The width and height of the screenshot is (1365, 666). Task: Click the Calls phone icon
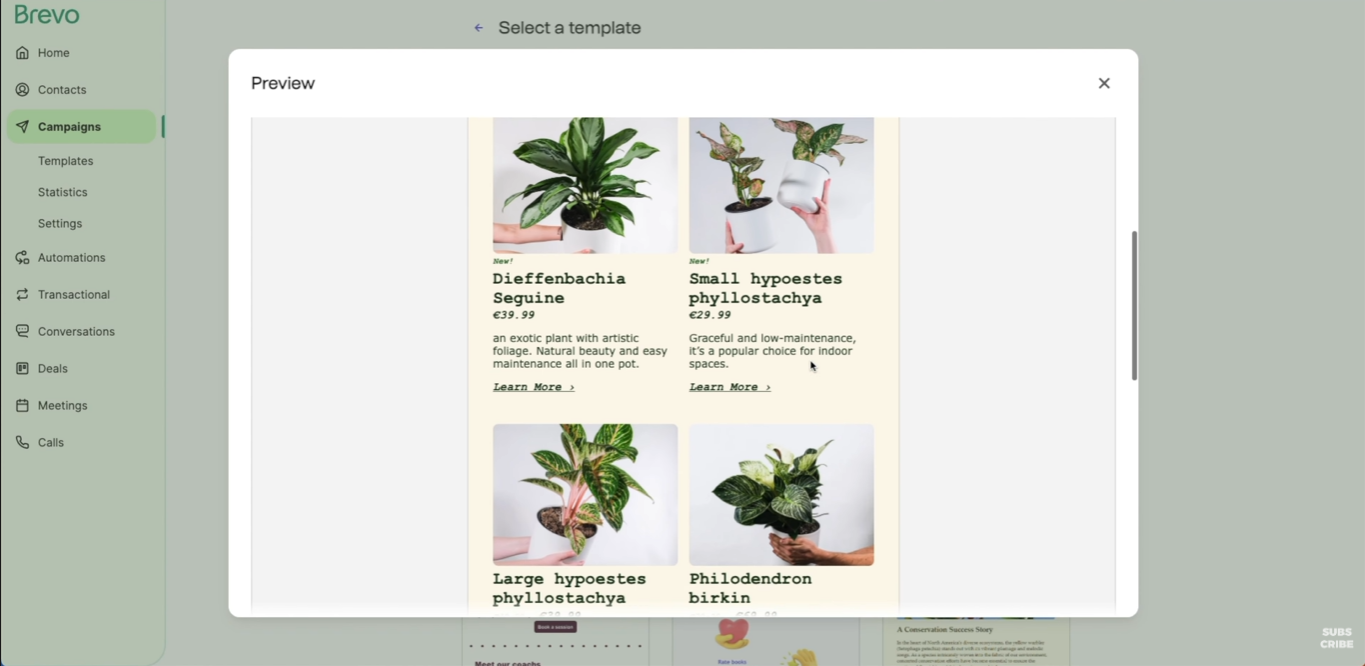click(22, 443)
